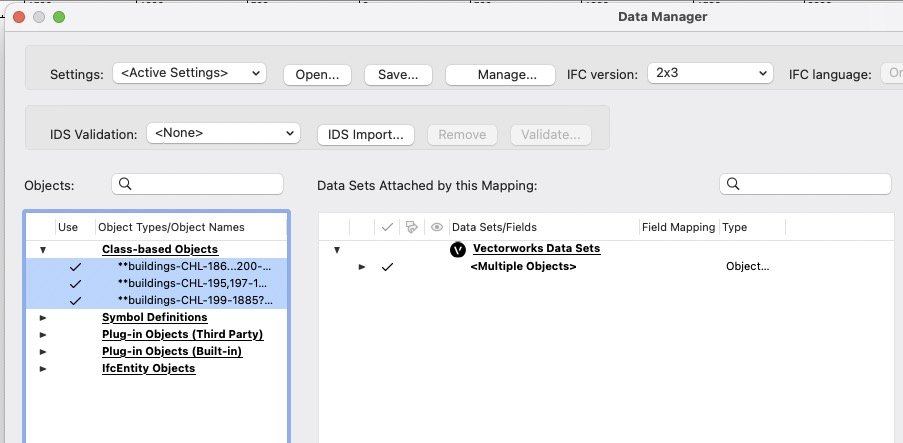Viewport: 903px width, 443px height.
Task: Select the IfcEntity Objects tree item
Action: click(x=148, y=368)
